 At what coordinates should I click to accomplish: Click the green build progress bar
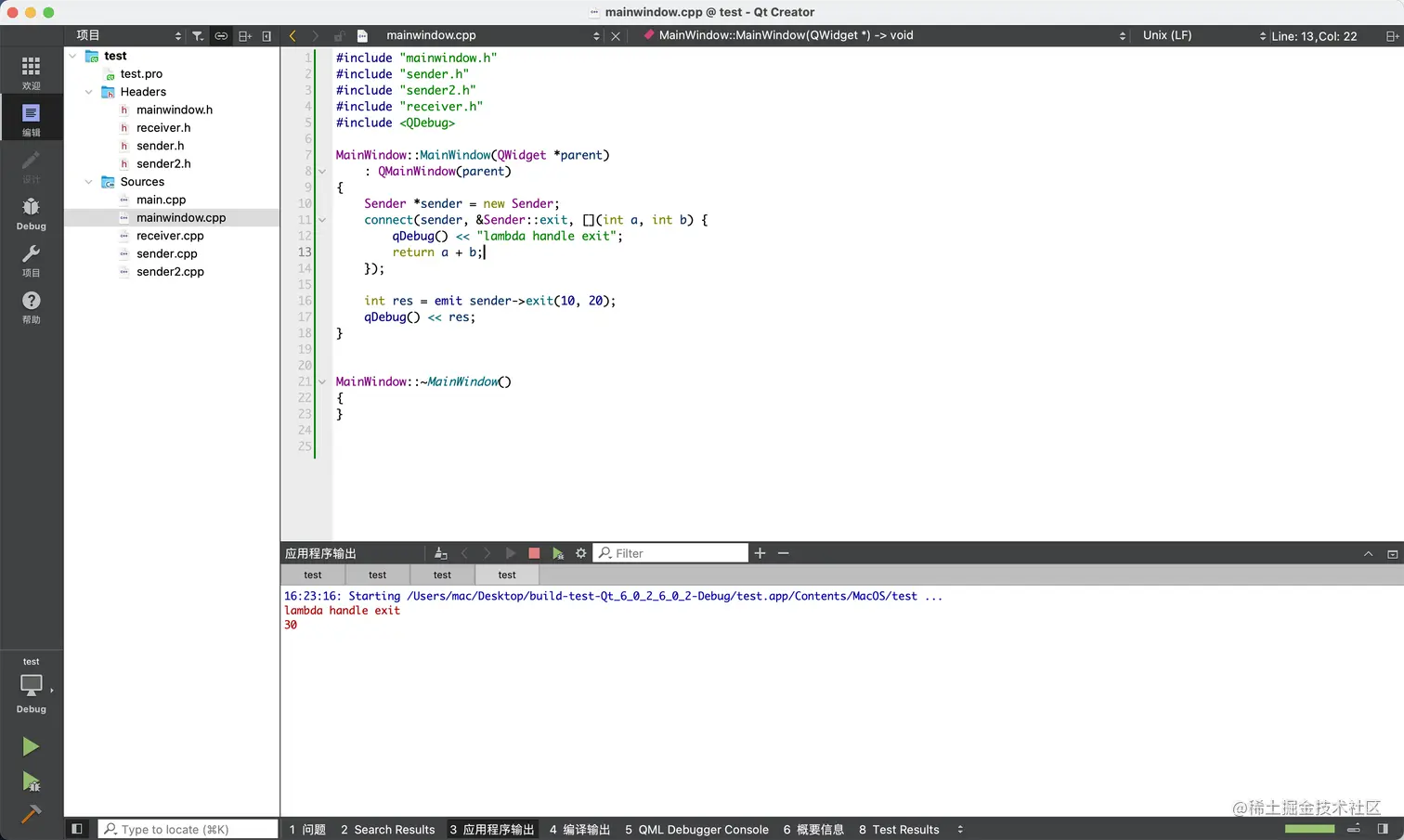(x=1309, y=829)
